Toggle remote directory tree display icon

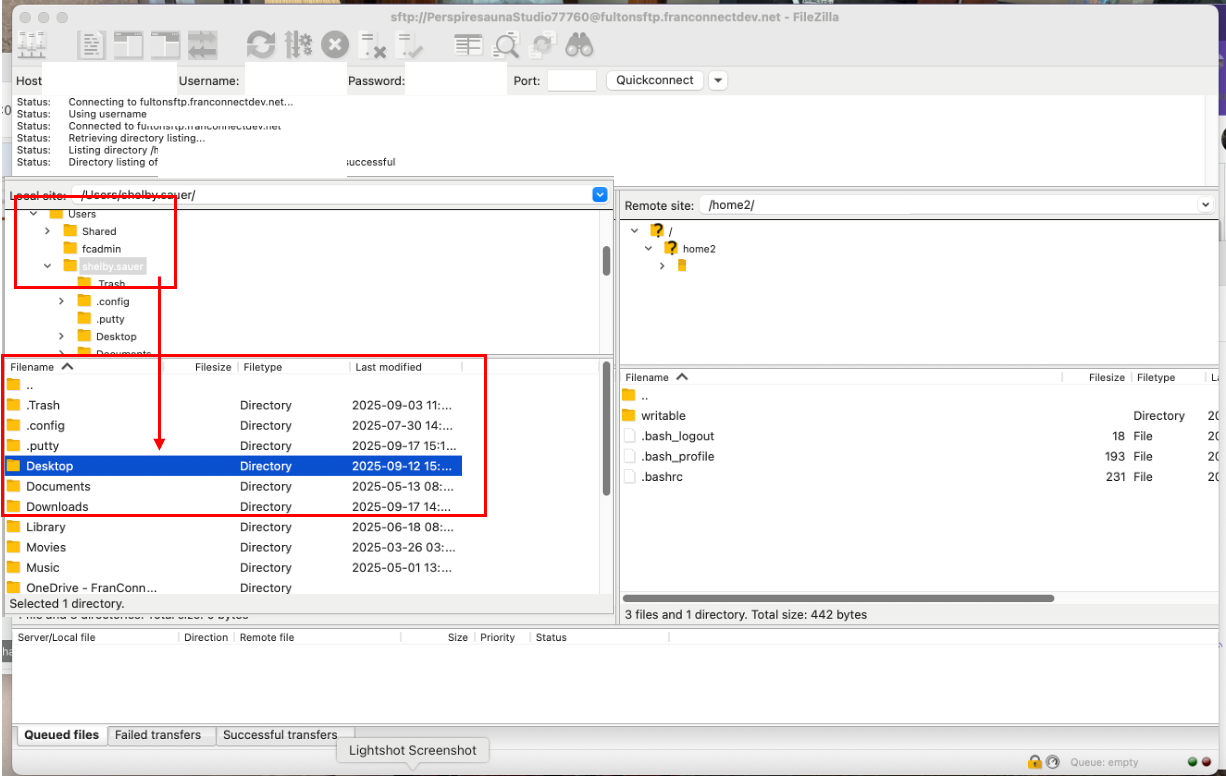pyautogui.click(x=165, y=45)
